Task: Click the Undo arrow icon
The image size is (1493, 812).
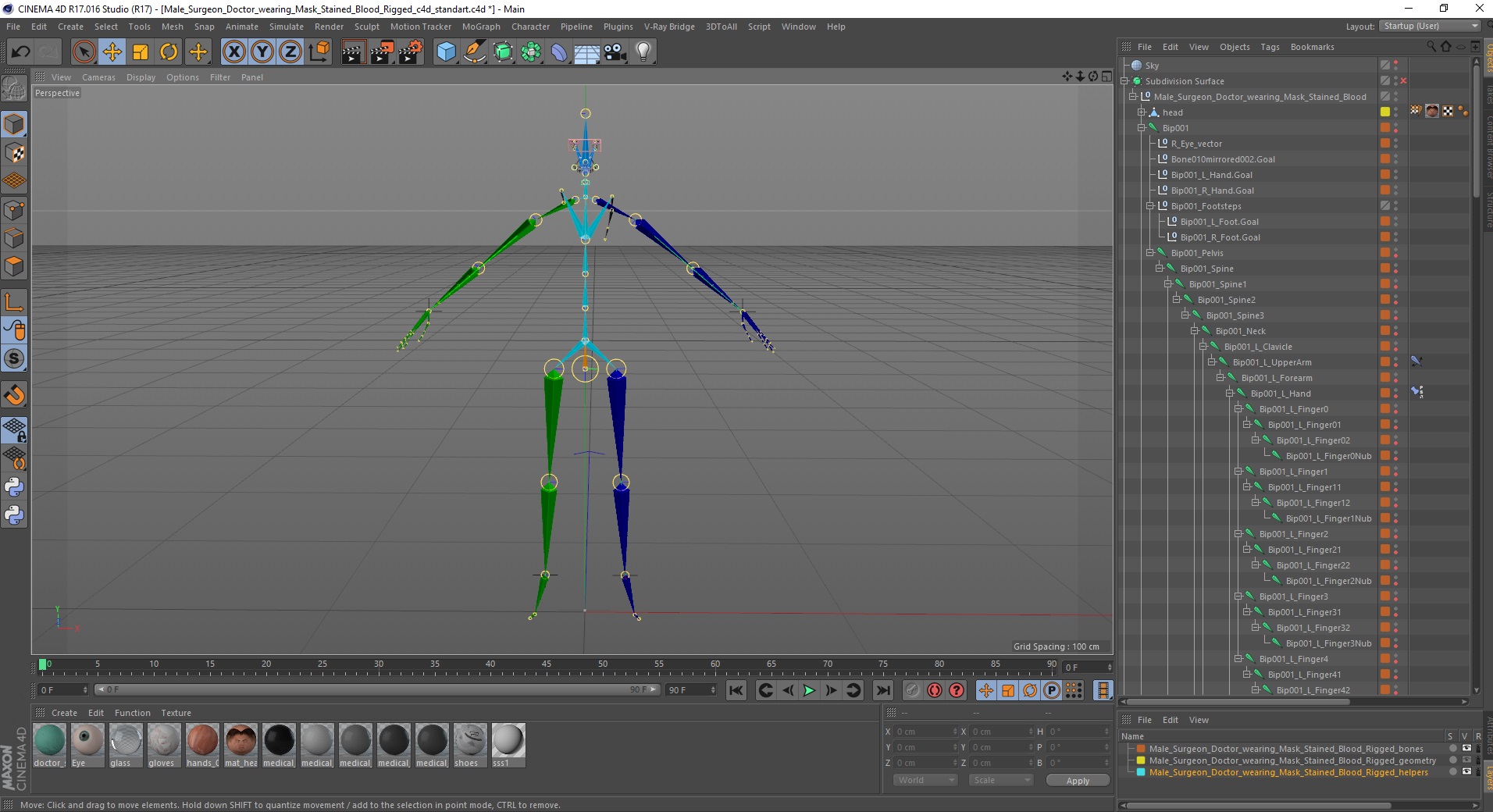Action: point(20,52)
